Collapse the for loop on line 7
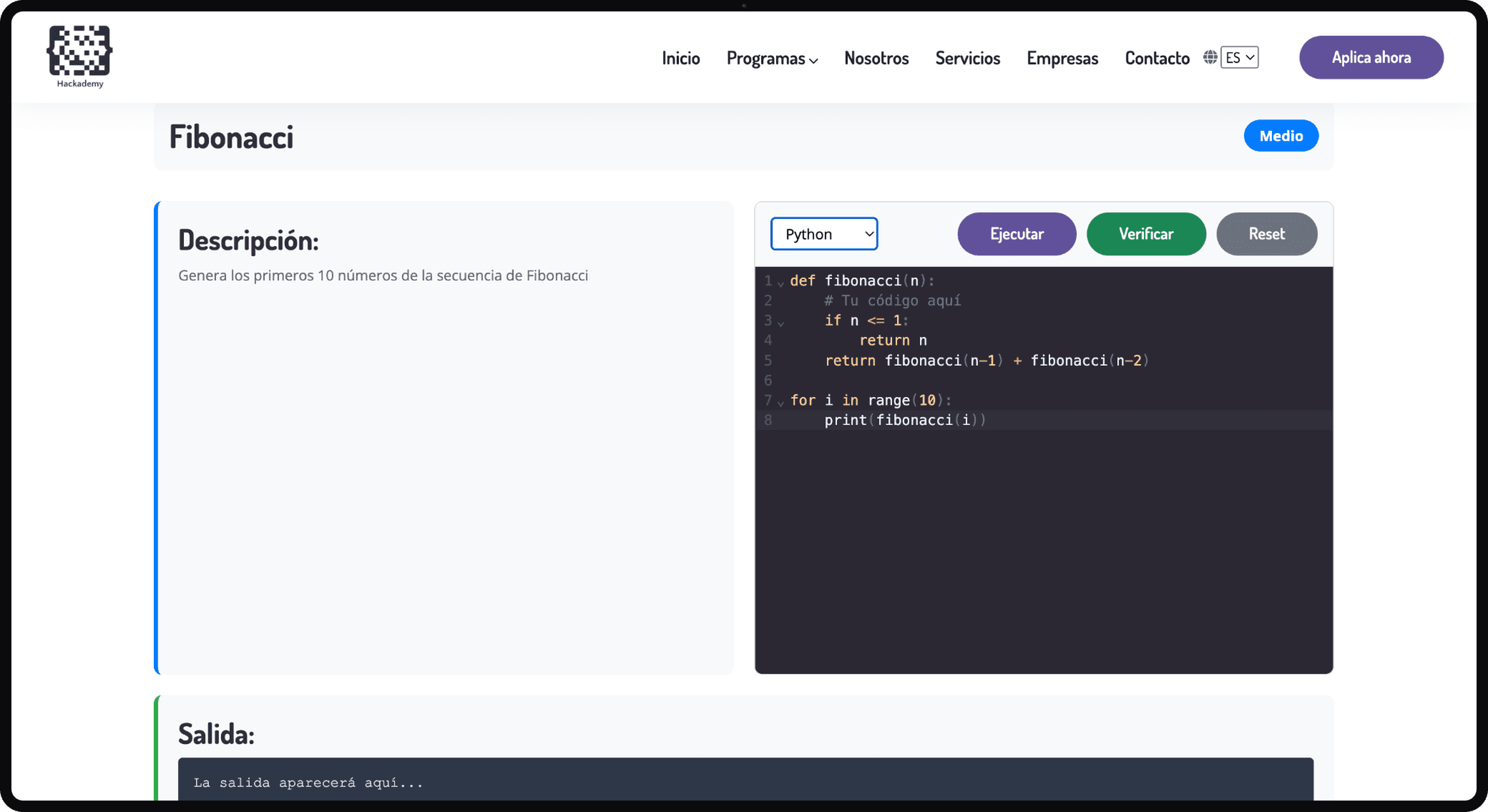The height and width of the screenshot is (812, 1488). tap(780, 403)
